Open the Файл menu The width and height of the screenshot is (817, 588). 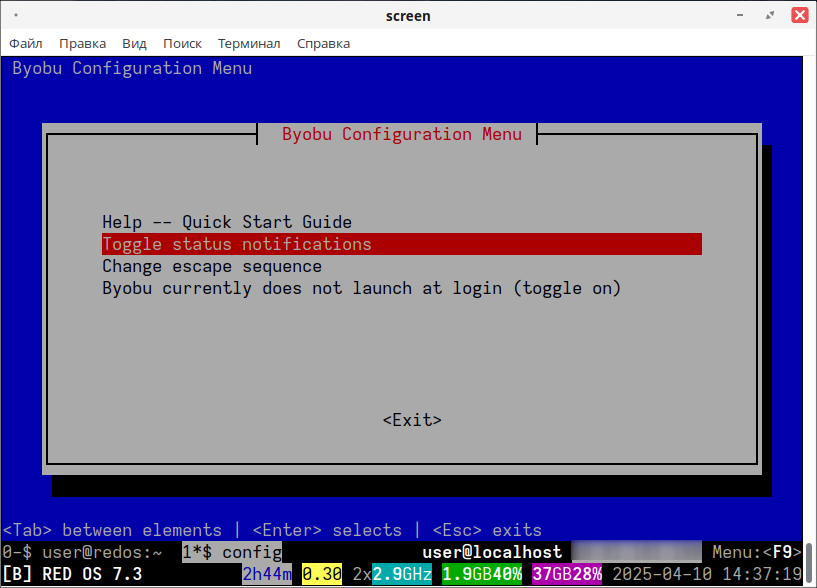click(x=26, y=43)
